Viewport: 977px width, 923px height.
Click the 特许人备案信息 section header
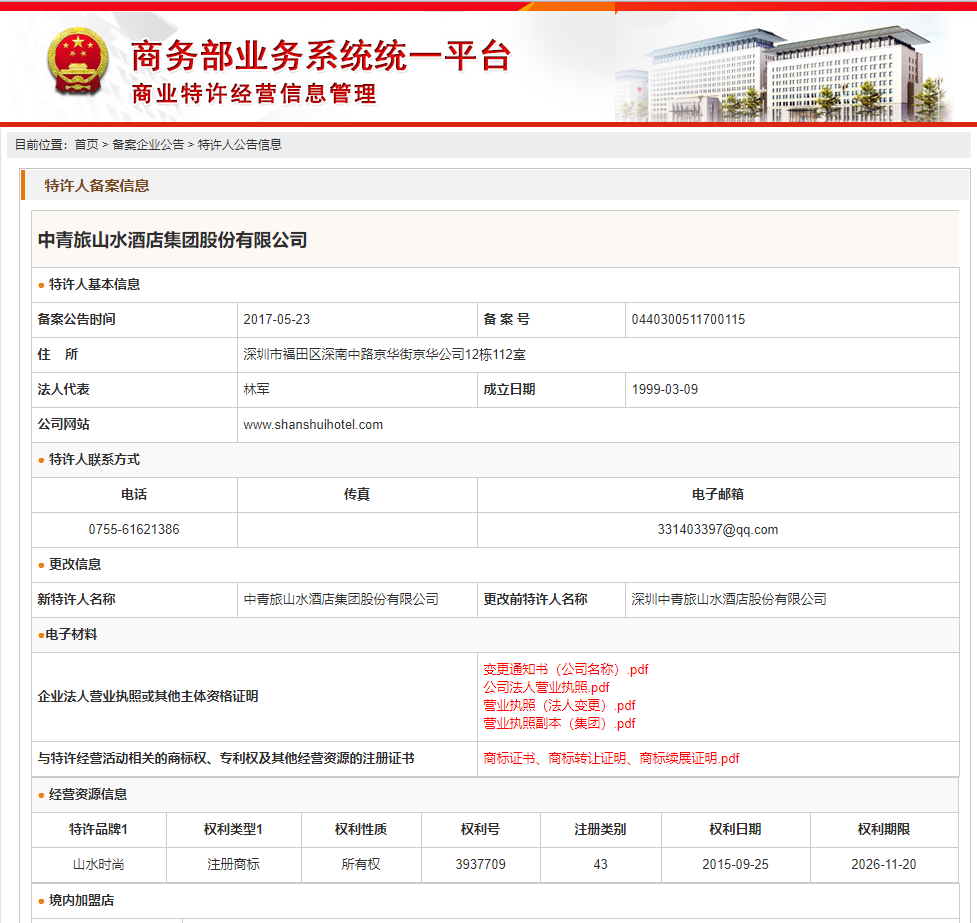point(97,186)
